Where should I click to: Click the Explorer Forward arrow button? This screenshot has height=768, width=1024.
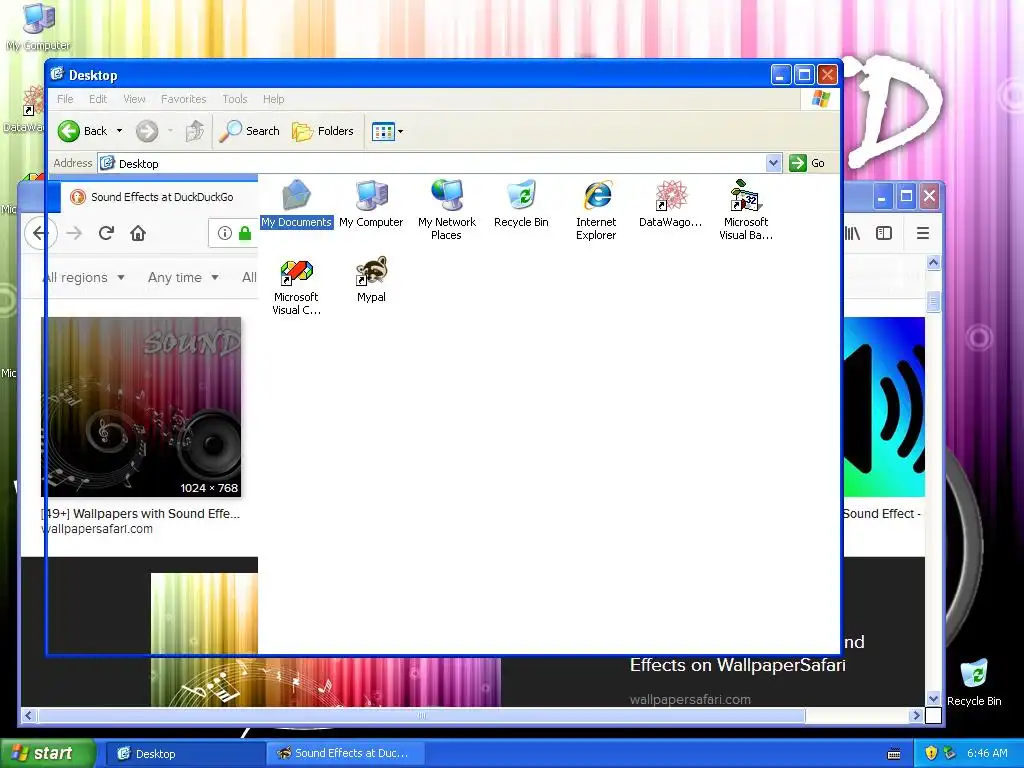tap(147, 131)
